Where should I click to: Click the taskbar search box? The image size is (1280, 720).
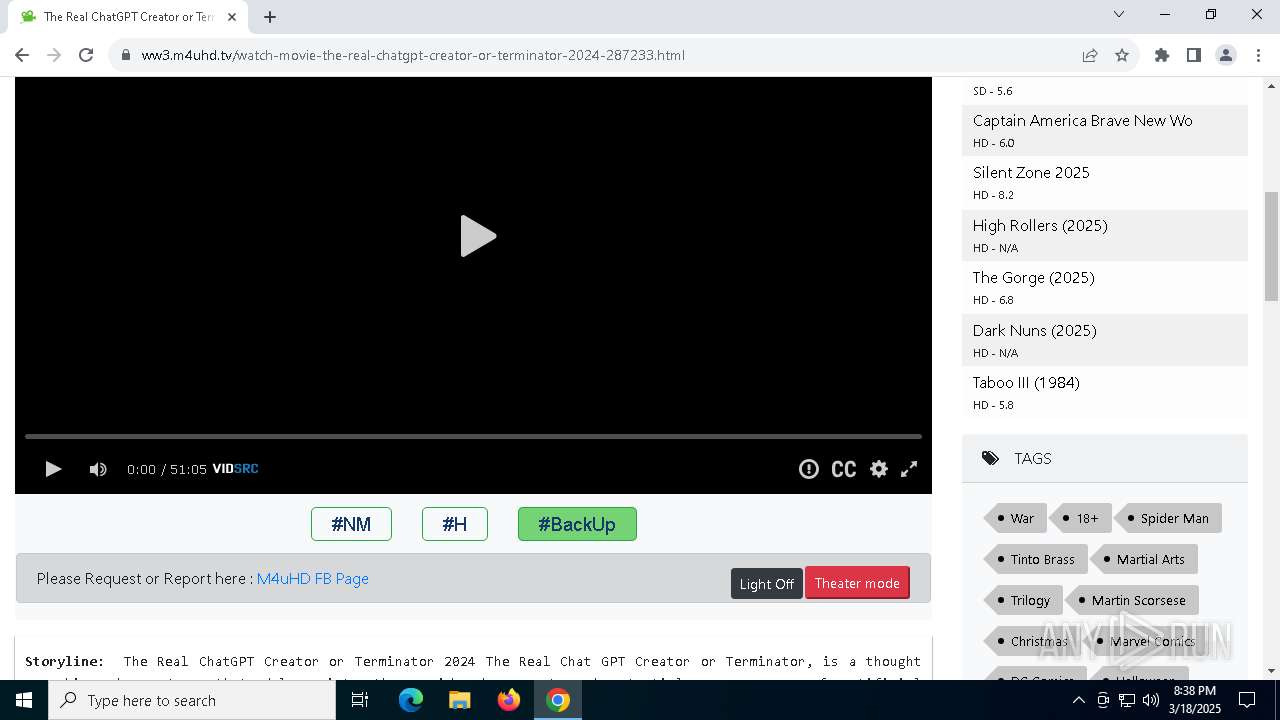[192, 700]
